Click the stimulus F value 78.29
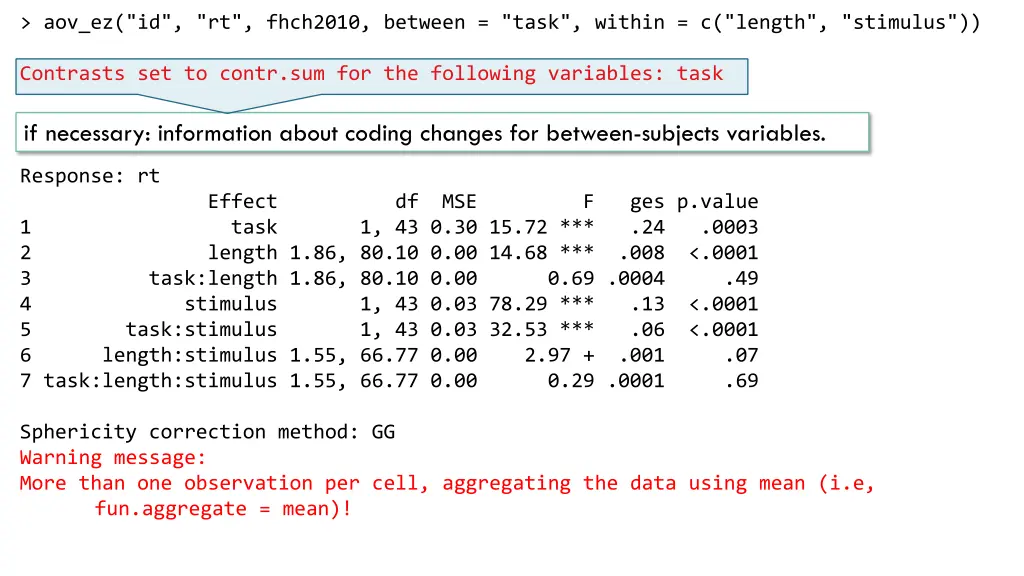1024x576 pixels. click(x=518, y=304)
